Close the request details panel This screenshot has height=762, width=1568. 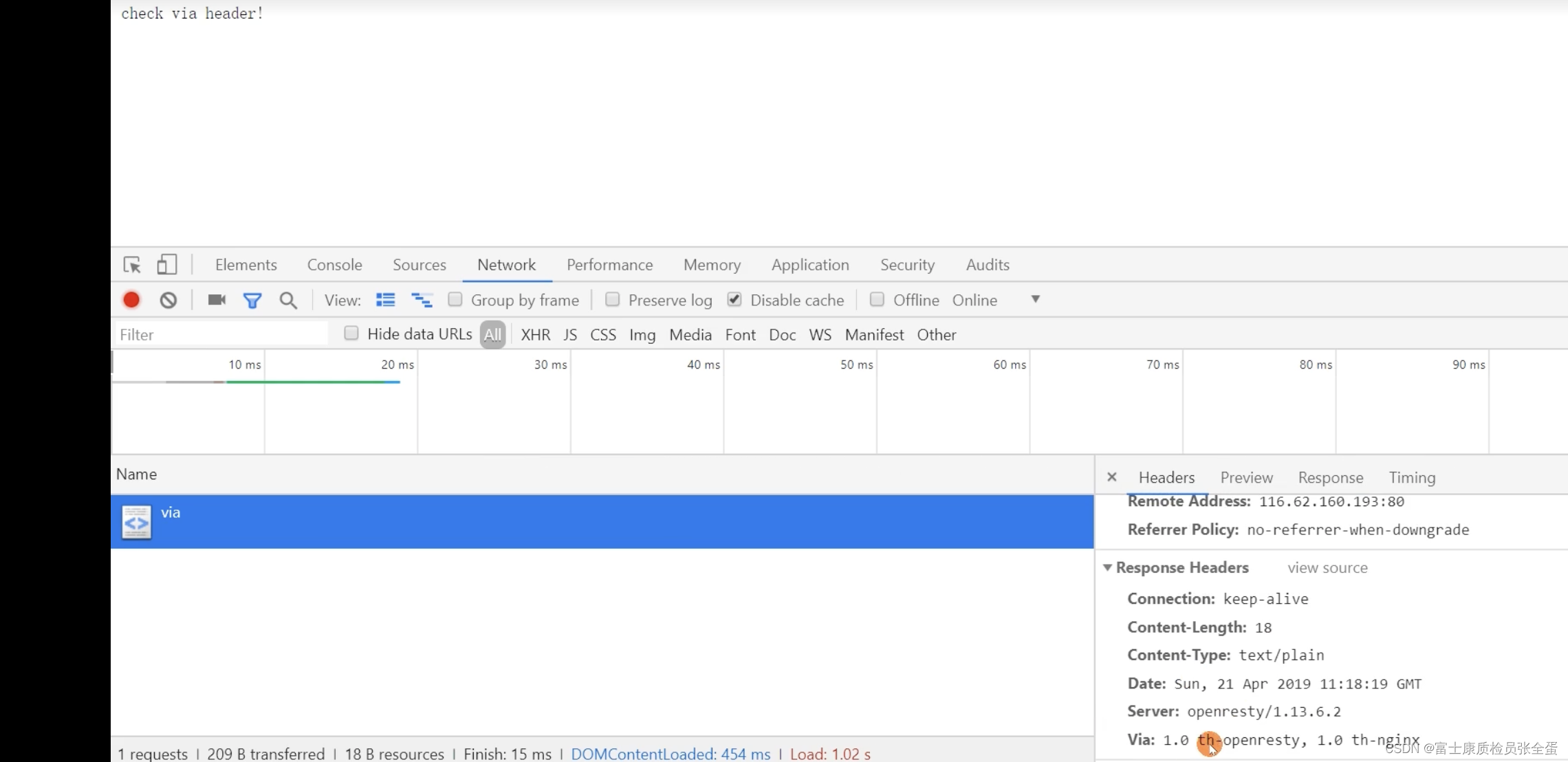coord(1112,477)
